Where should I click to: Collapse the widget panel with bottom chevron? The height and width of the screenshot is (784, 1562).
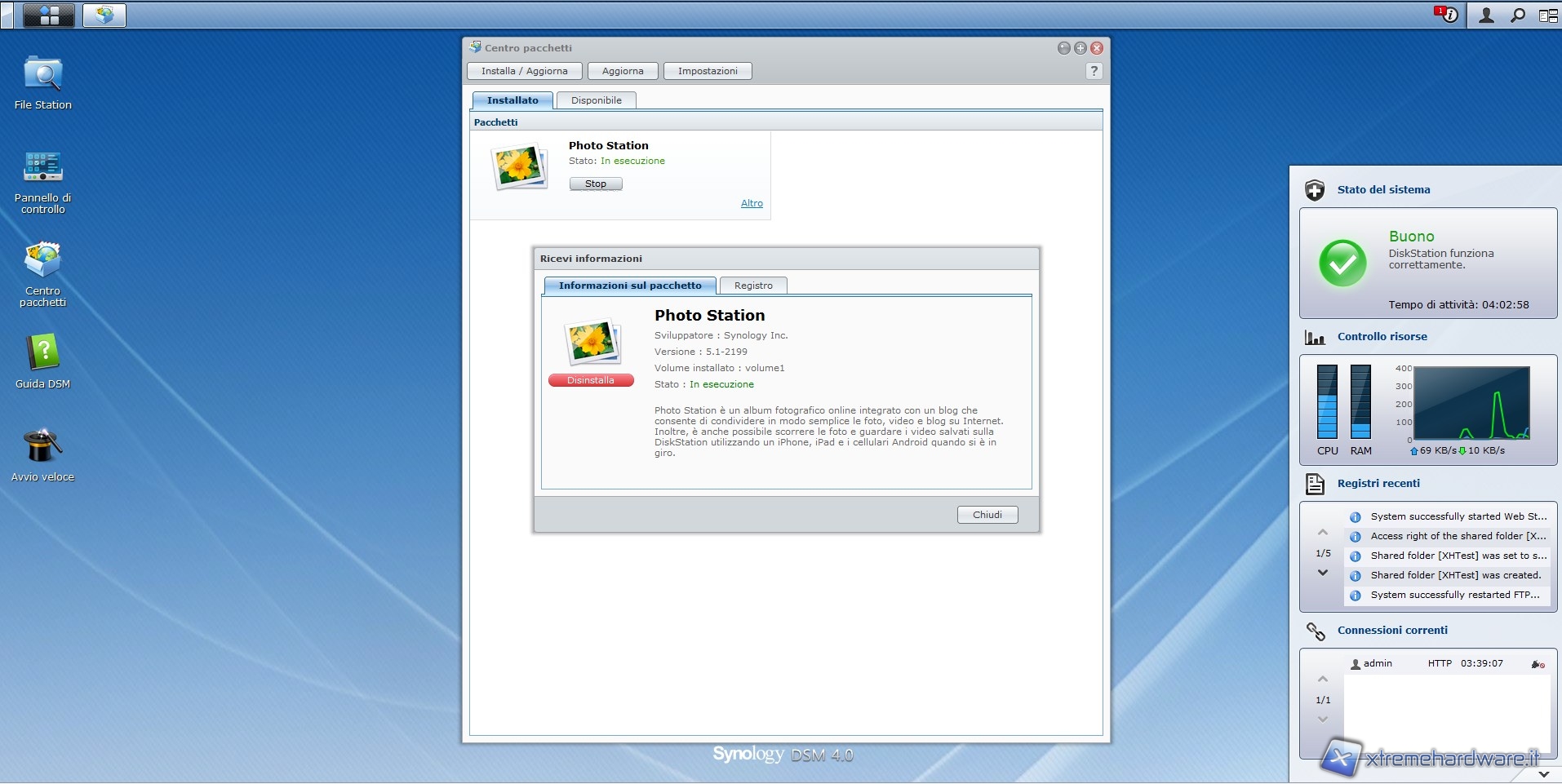click(x=1543, y=773)
